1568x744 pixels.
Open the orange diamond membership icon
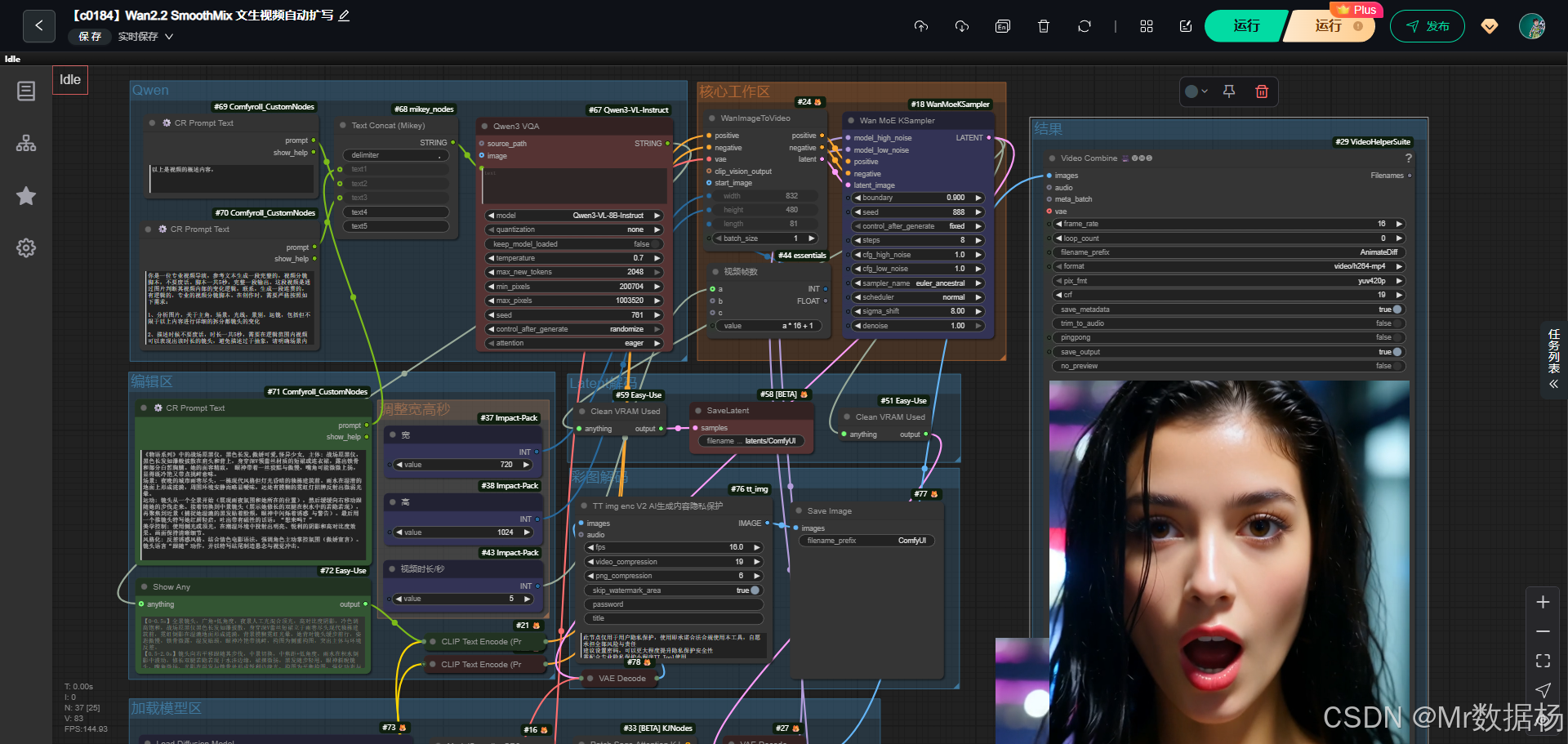pos(1490,26)
